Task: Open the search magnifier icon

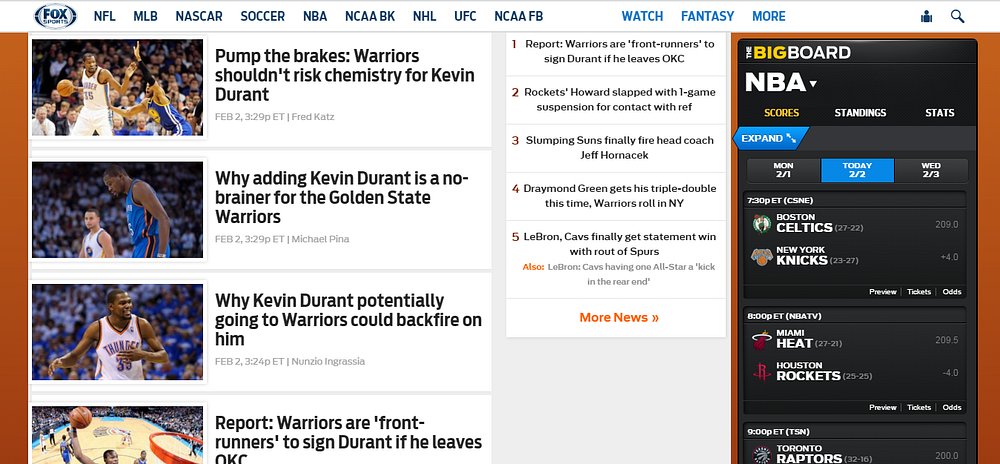Action: coord(957,17)
